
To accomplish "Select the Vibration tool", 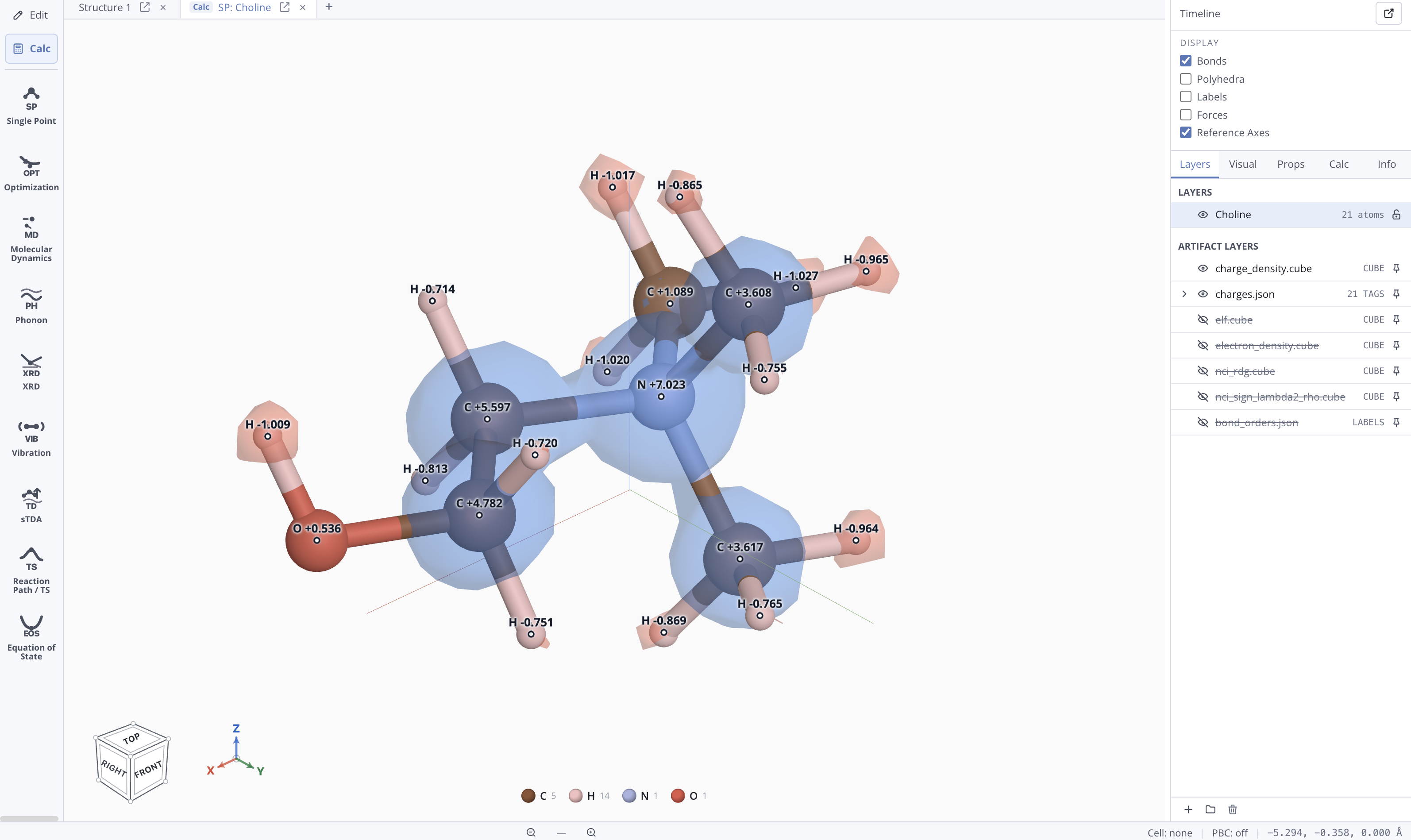I will (31, 438).
